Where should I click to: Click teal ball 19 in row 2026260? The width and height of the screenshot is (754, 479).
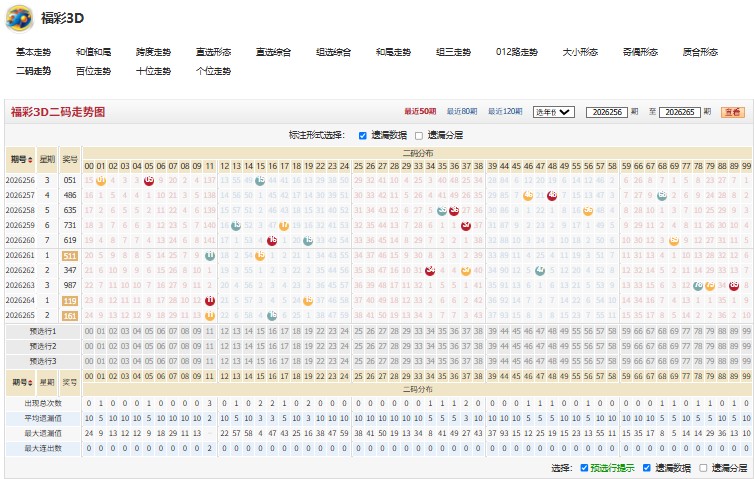pyautogui.click(x=308, y=240)
